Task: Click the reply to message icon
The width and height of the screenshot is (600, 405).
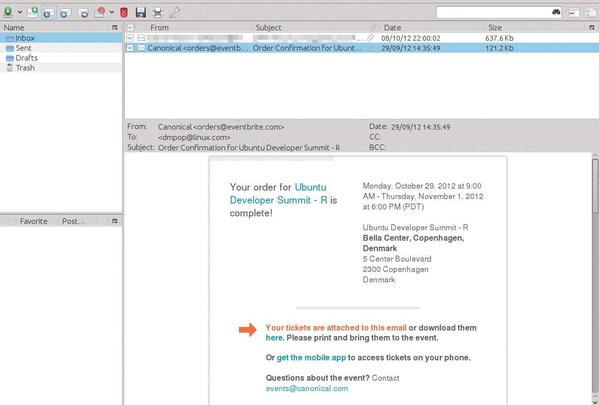Action: pyautogui.click(x=49, y=13)
